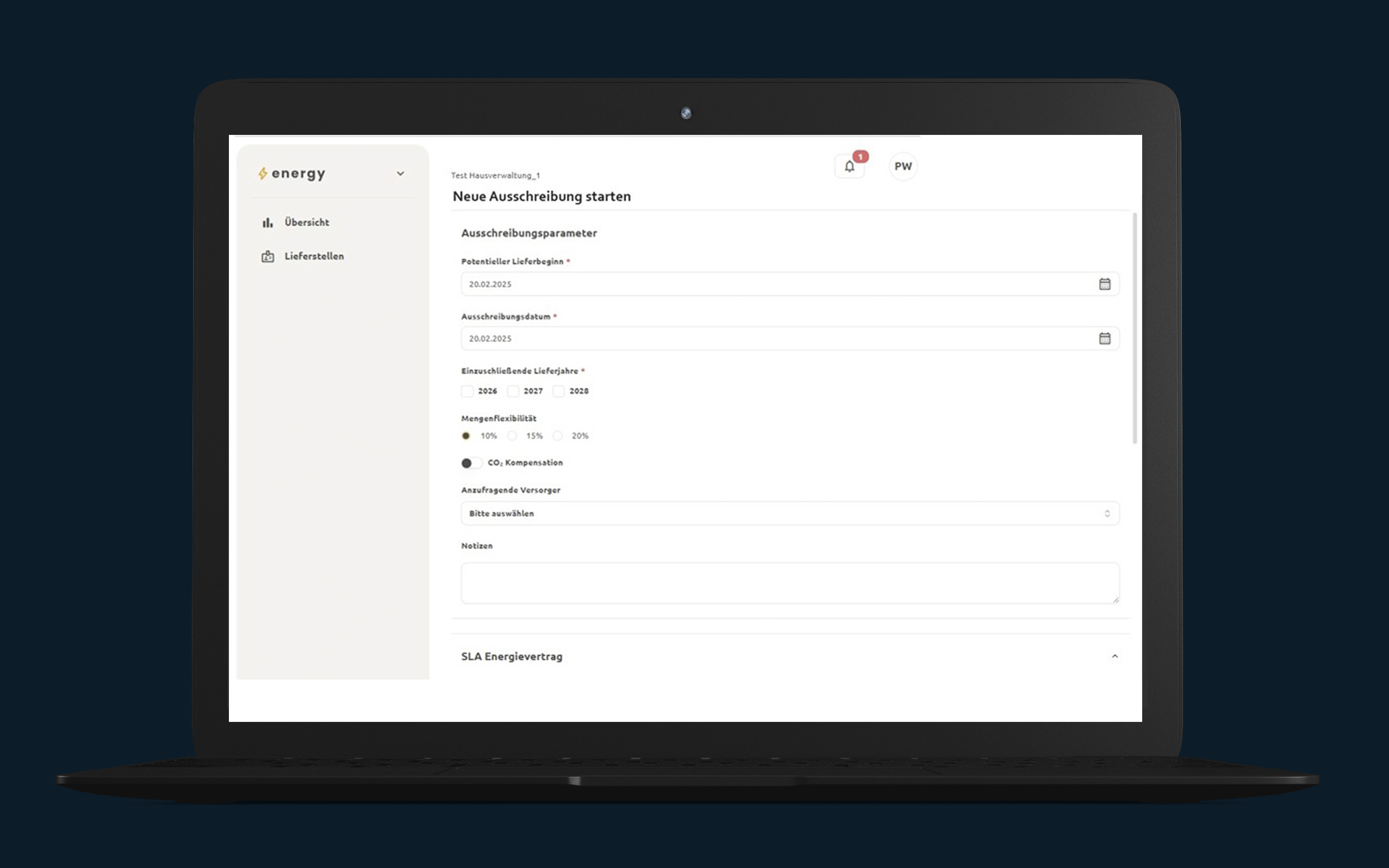Collapse the SLA Energievertrag section

click(x=1115, y=656)
